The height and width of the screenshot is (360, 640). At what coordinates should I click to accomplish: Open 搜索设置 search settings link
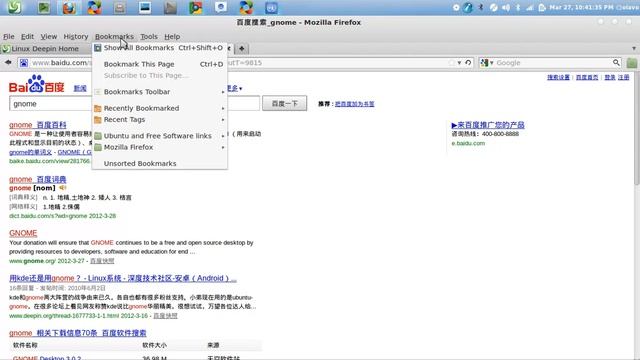(558, 77)
